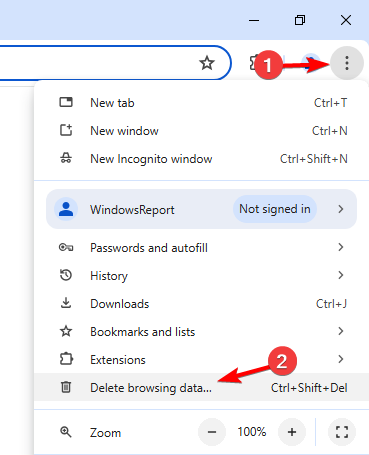Bookmark this page with the star icon
This screenshot has height=455, width=369.
(x=207, y=63)
